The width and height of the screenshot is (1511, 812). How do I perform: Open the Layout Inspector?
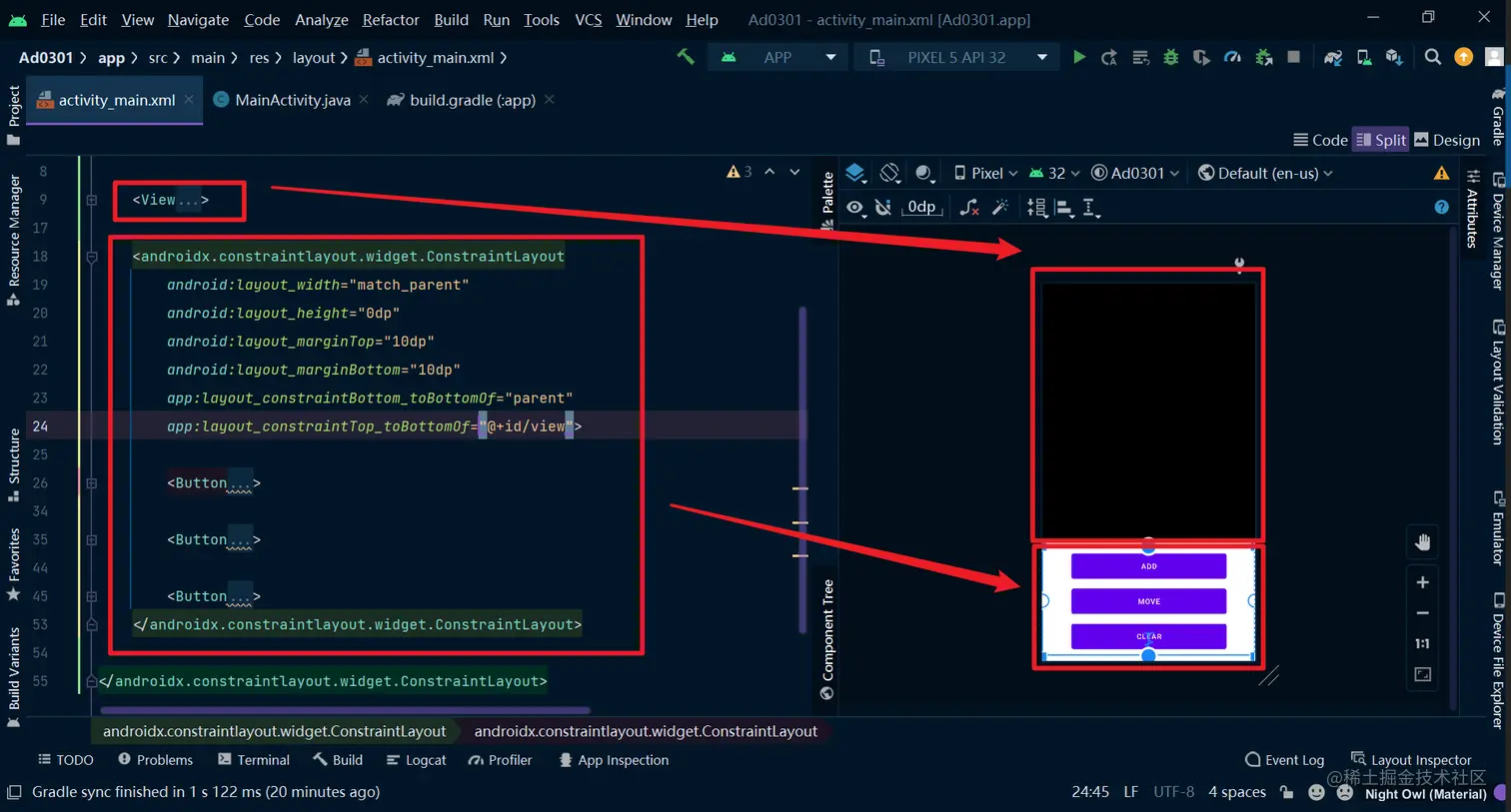tap(1411, 760)
